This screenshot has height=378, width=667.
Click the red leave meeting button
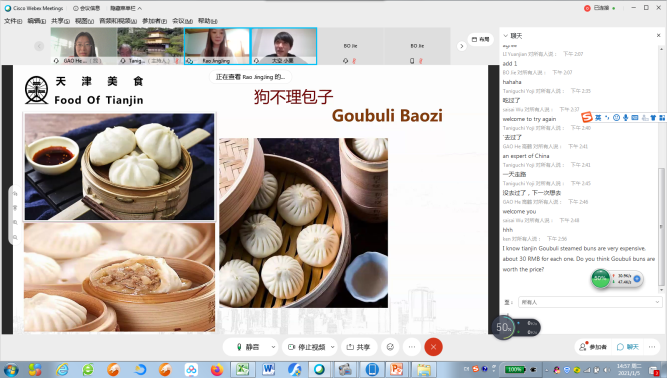(433, 347)
